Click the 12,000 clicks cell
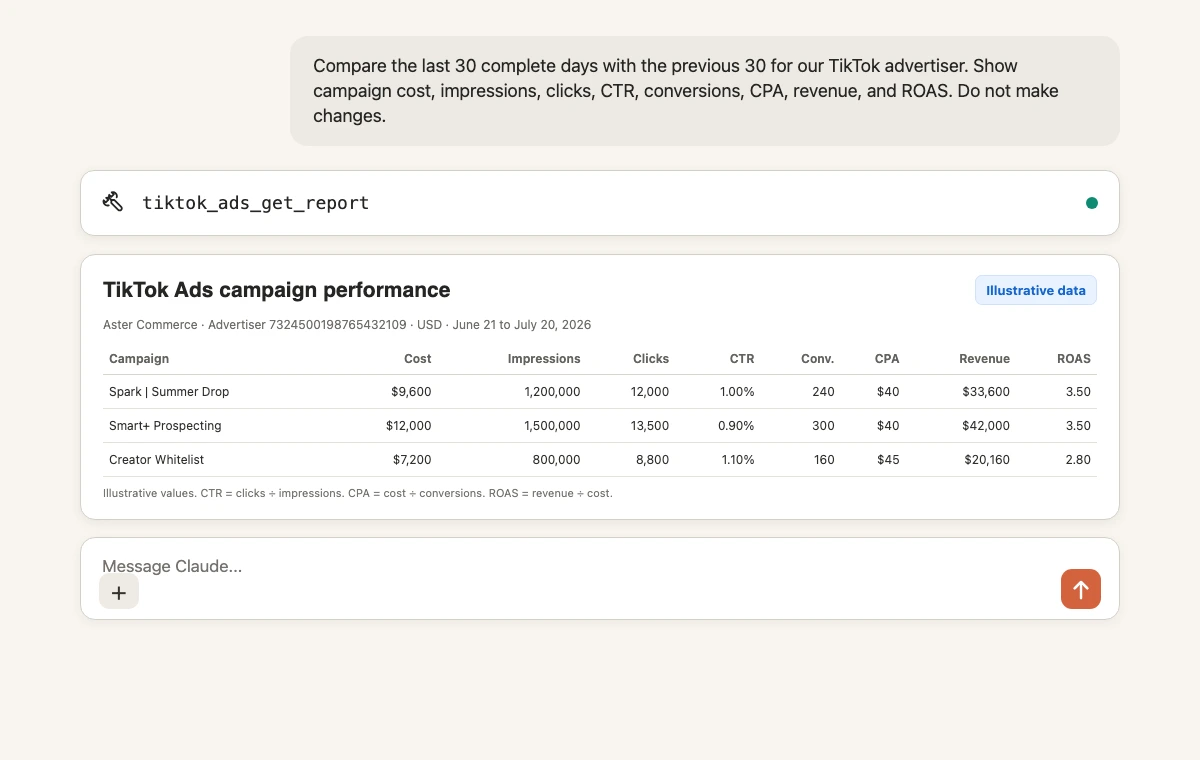1200x760 pixels. pyautogui.click(x=650, y=392)
